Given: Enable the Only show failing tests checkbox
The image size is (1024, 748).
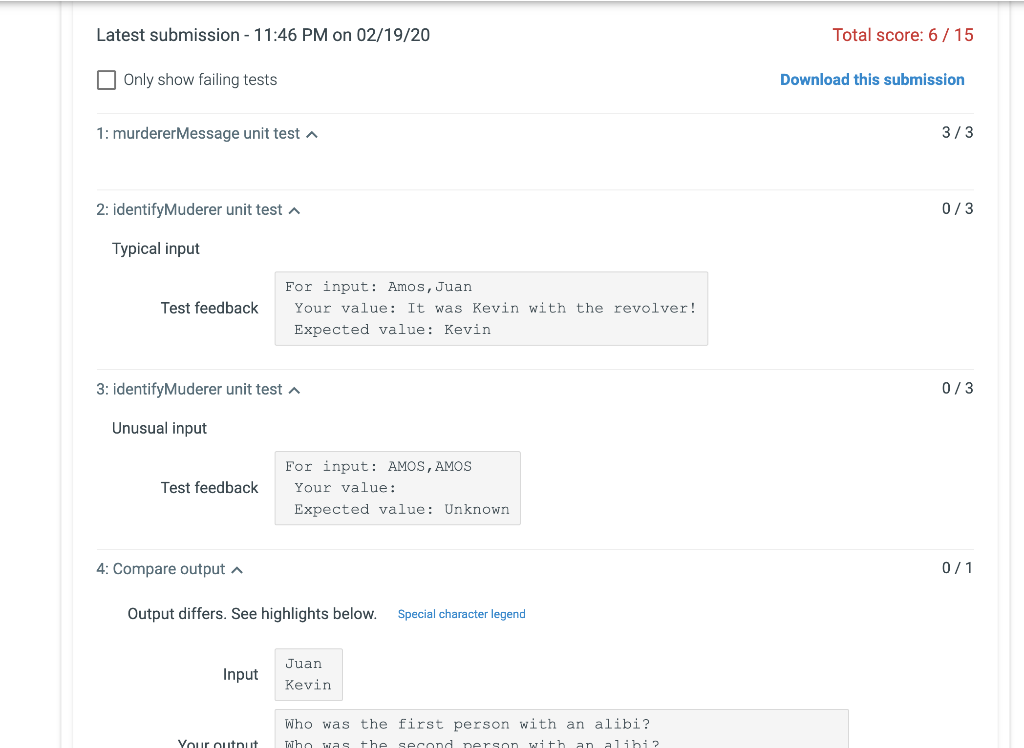Looking at the screenshot, I should (106, 80).
